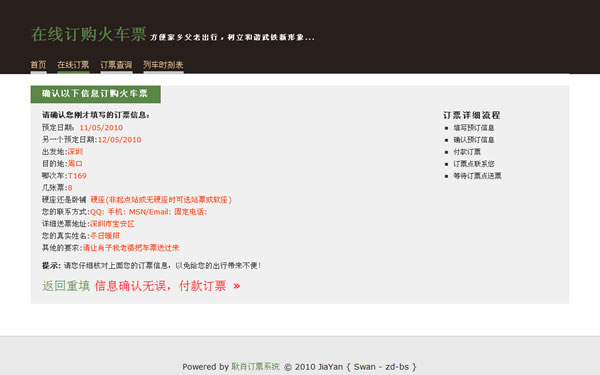Select the 订票详细流程 sidebar heading
This screenshot has width=600, height=375.
point(472,115)
